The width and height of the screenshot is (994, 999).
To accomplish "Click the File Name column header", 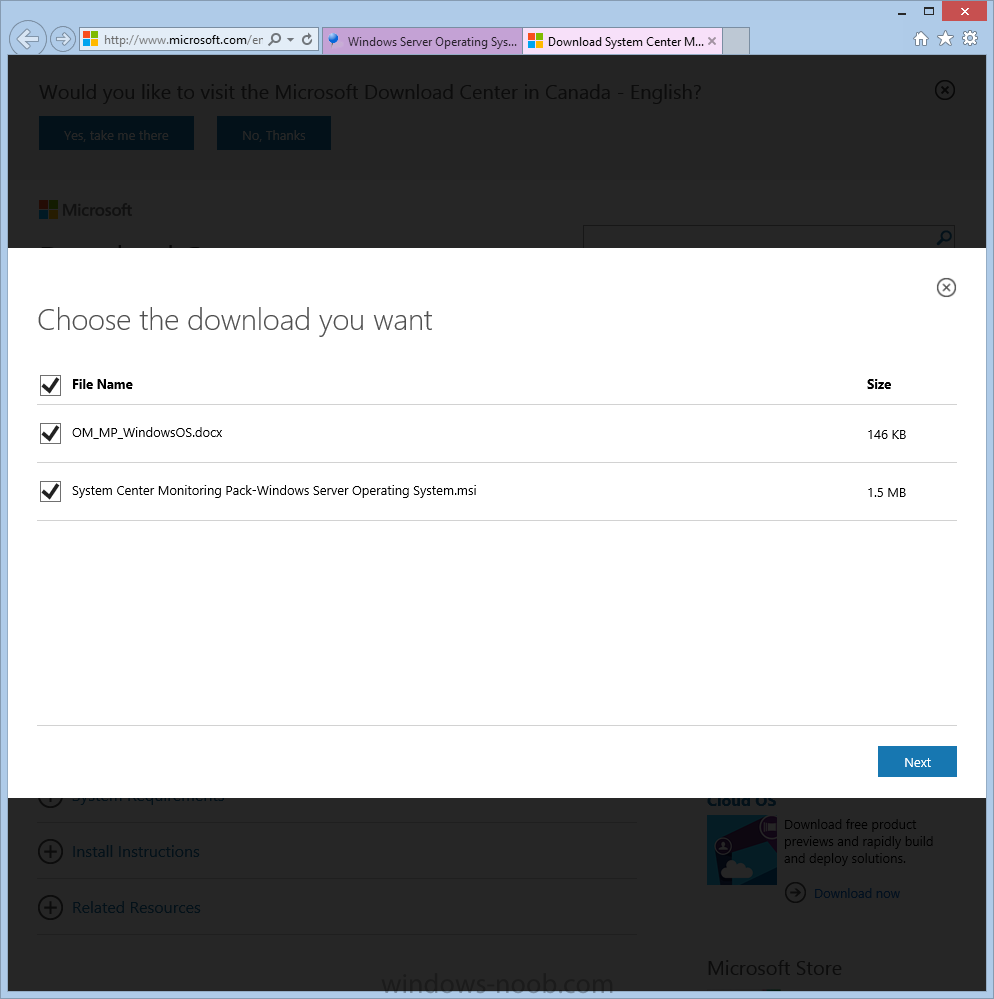I will point(103,384).
